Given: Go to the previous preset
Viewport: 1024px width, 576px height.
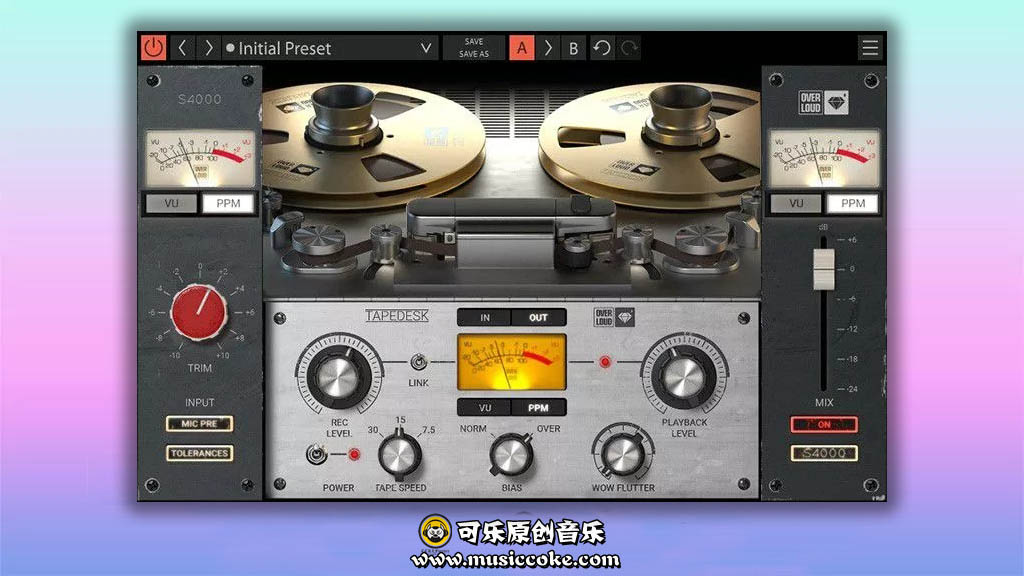Looking at the screenshot, I should coord(182,48).
